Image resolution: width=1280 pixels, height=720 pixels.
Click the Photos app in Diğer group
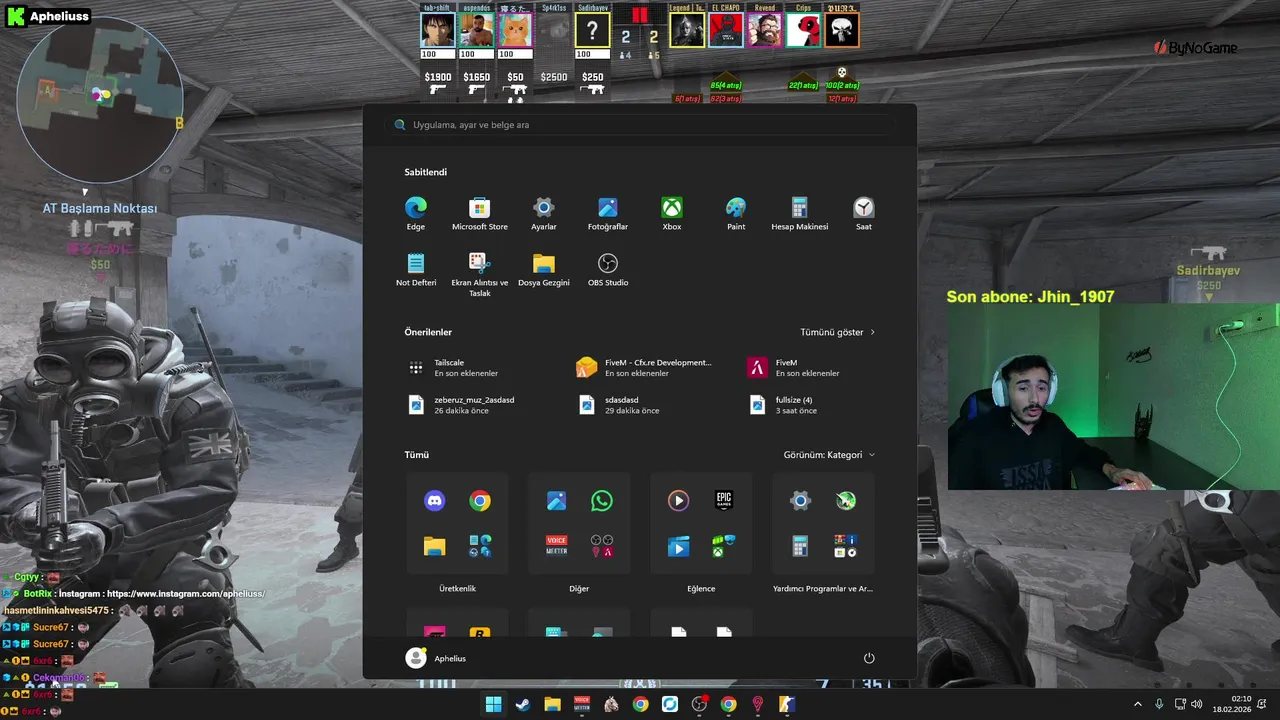[x=557, y=501]
